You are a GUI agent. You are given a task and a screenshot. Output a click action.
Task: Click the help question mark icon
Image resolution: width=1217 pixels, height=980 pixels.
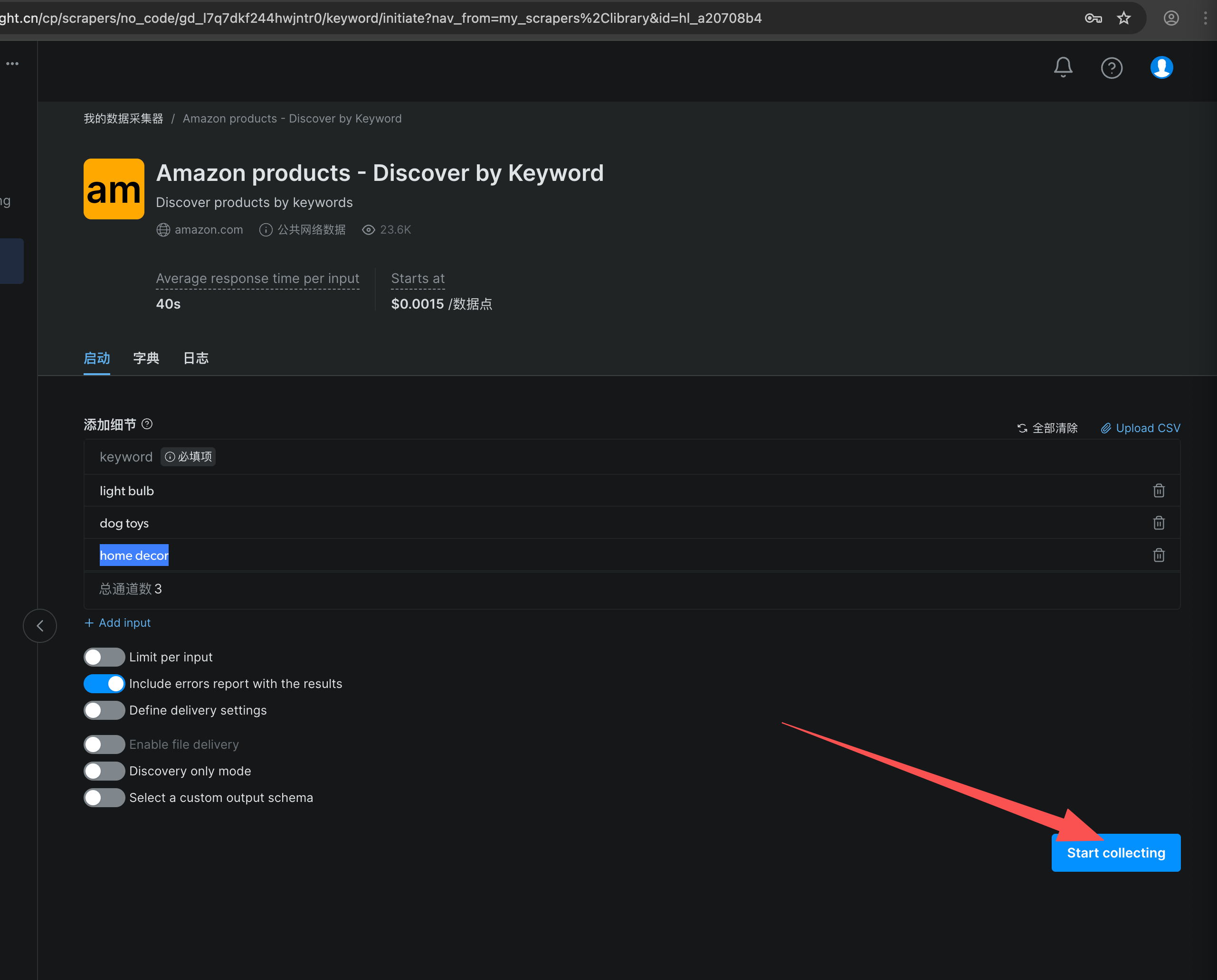pos(1112,68)
